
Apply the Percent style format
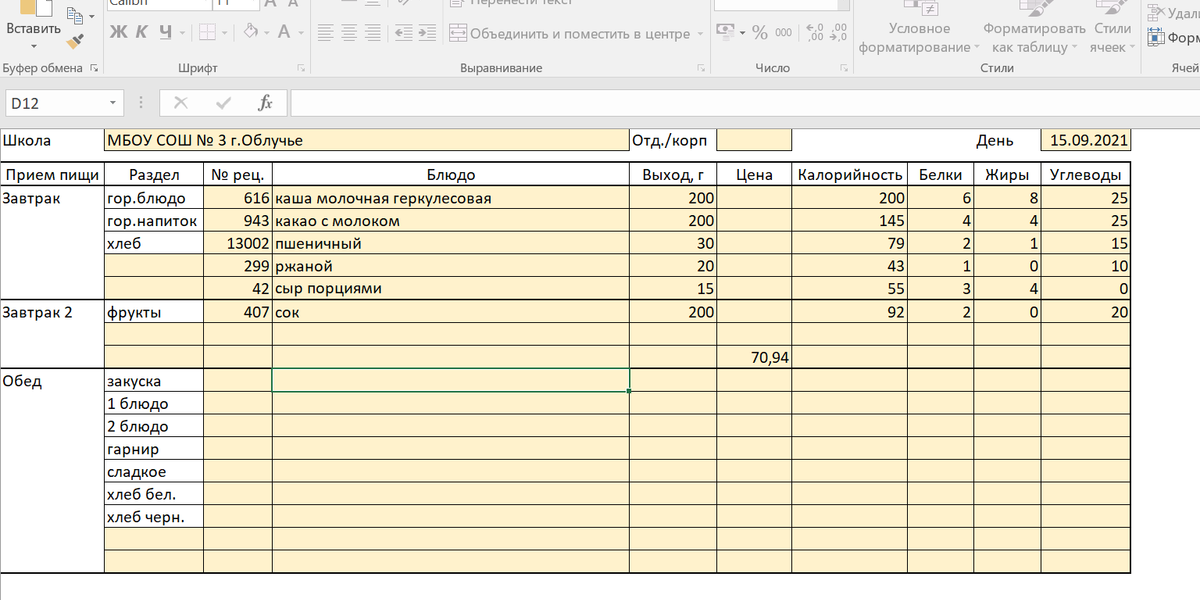pos(760,33)
